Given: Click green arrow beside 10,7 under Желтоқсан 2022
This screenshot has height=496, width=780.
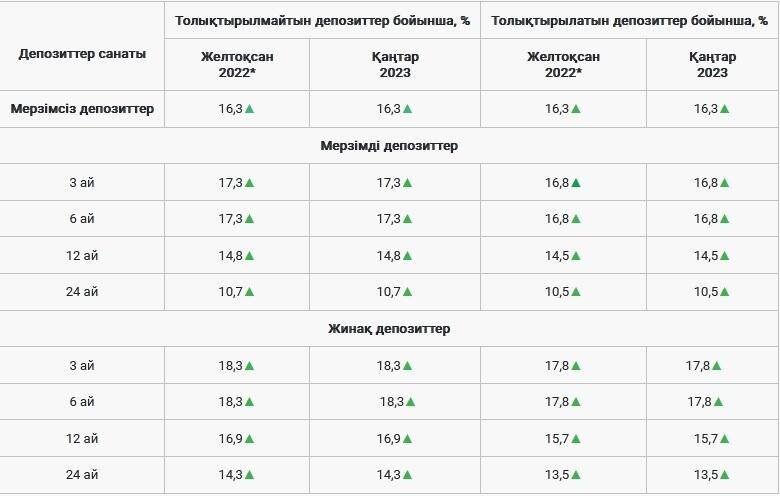Looking at the screenshot, I should tap(249, 292).
